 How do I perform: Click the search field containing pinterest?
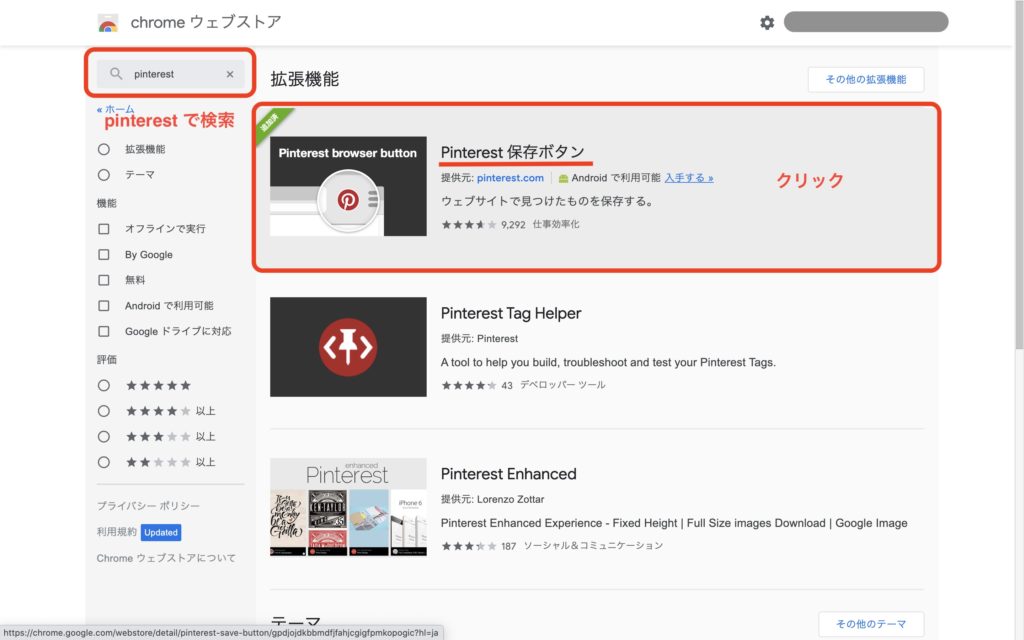point(170,74)
